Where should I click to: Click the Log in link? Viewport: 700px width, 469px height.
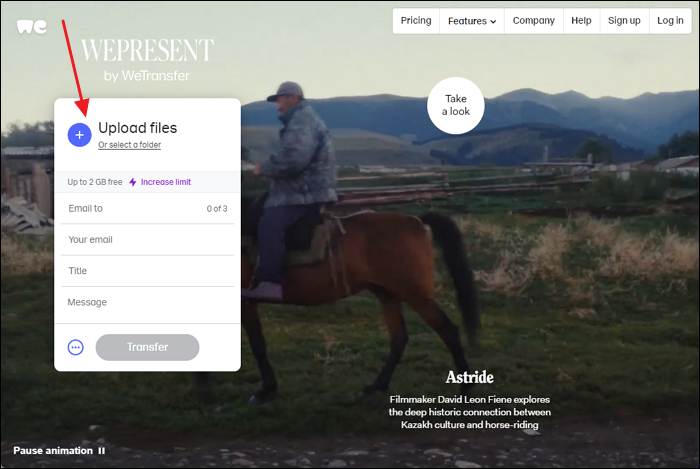point(670,21)
